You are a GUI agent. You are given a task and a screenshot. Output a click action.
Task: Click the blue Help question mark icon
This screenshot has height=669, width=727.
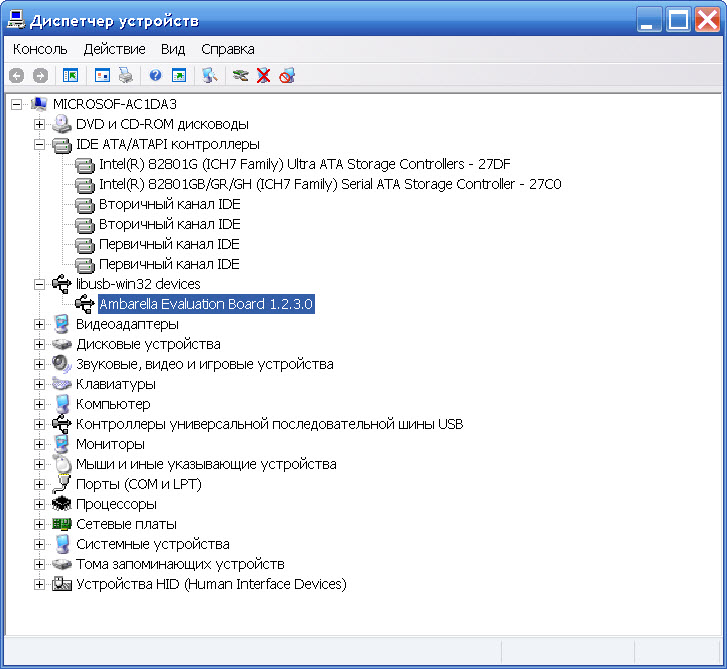click(x=155, y=75)
